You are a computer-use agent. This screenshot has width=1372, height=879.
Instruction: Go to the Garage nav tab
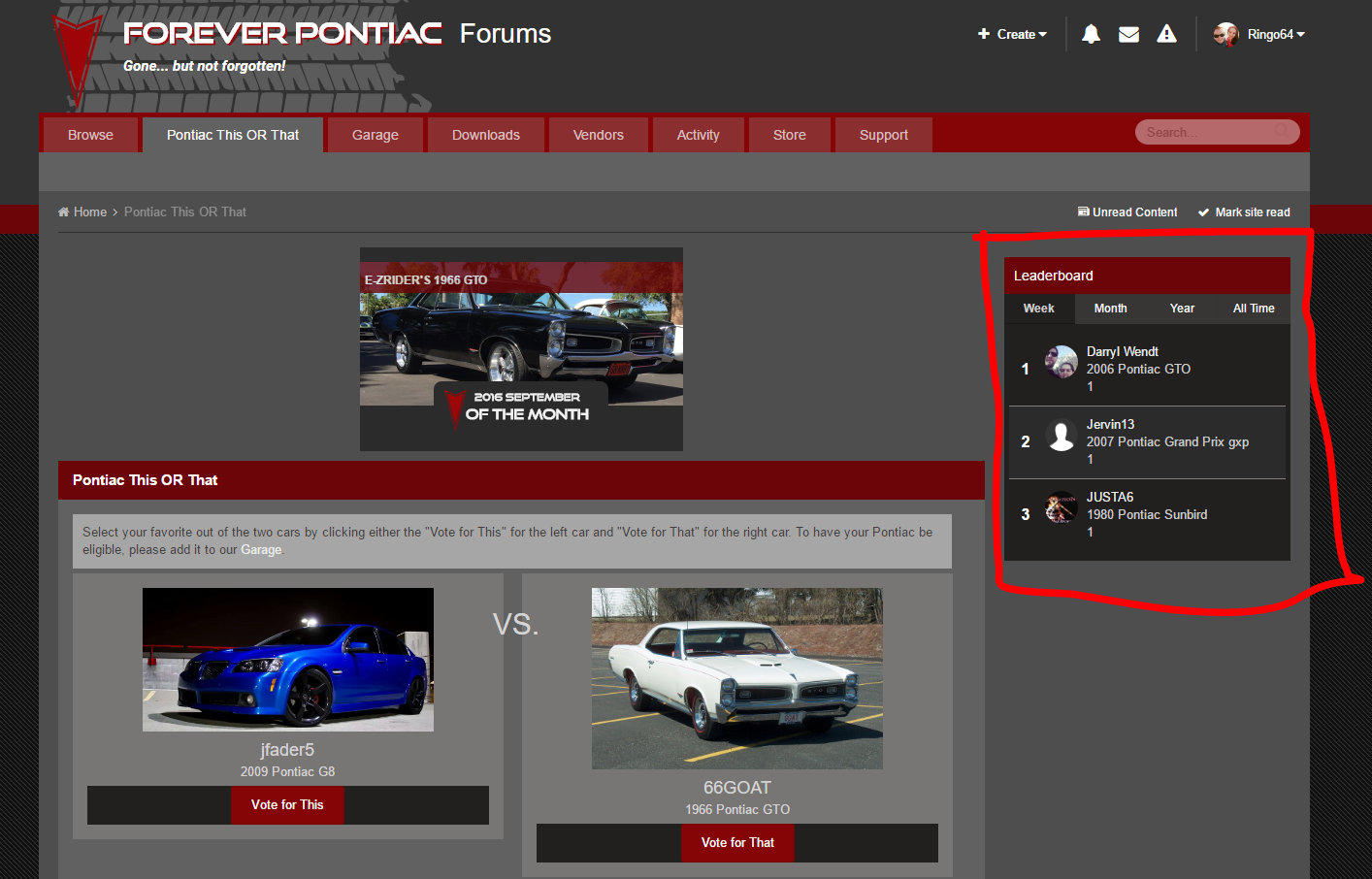376,135
